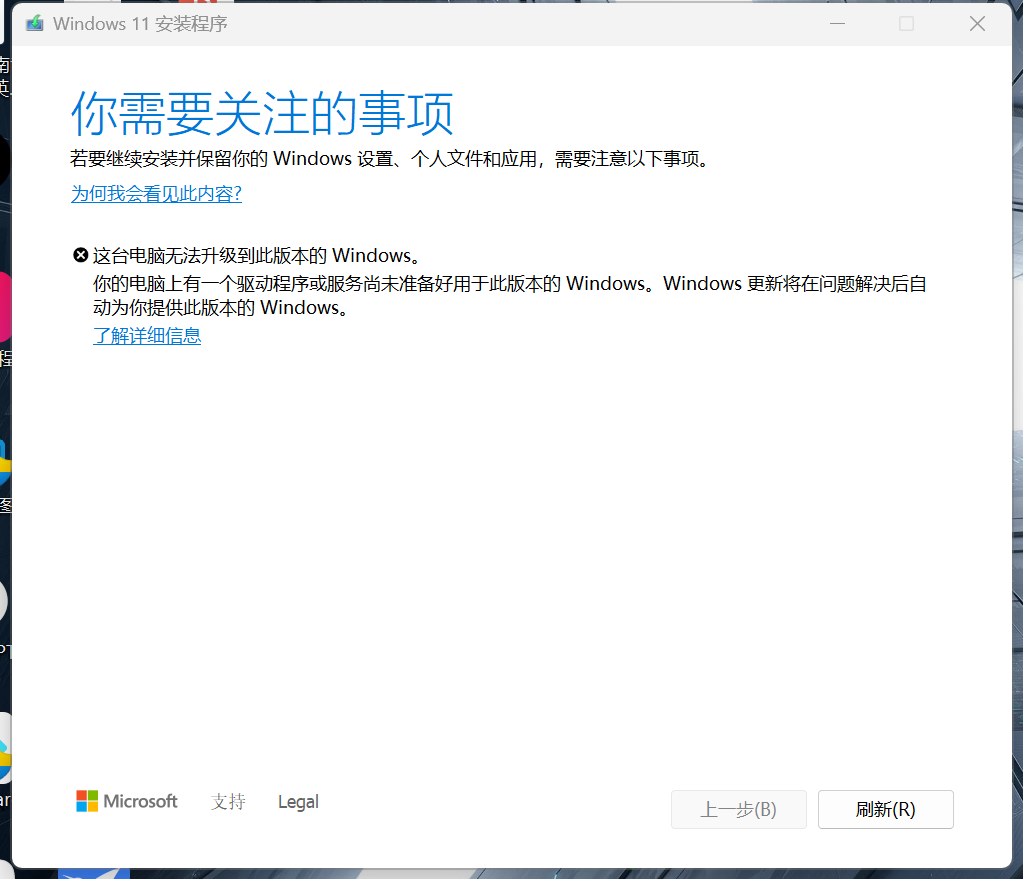Open the Legal link in footer
The image size is (1023, 879).
(298, 801)
